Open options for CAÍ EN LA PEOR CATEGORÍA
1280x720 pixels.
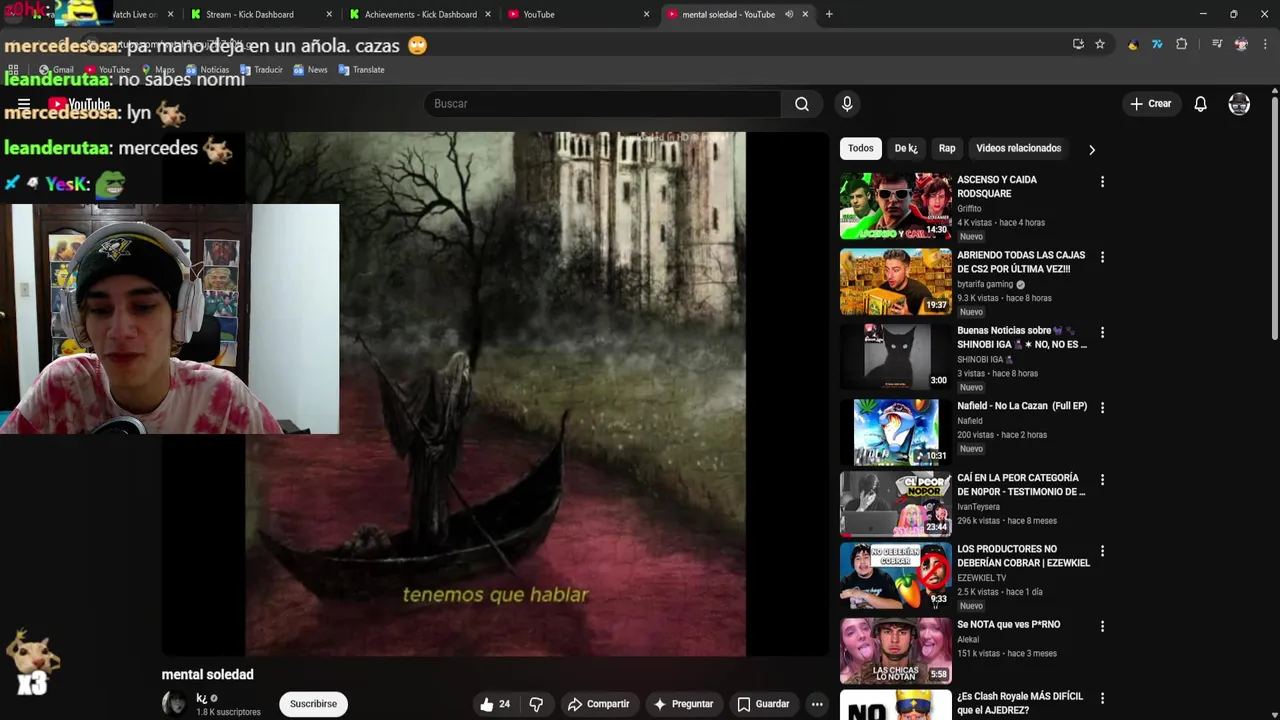(x=1102, y=480)
